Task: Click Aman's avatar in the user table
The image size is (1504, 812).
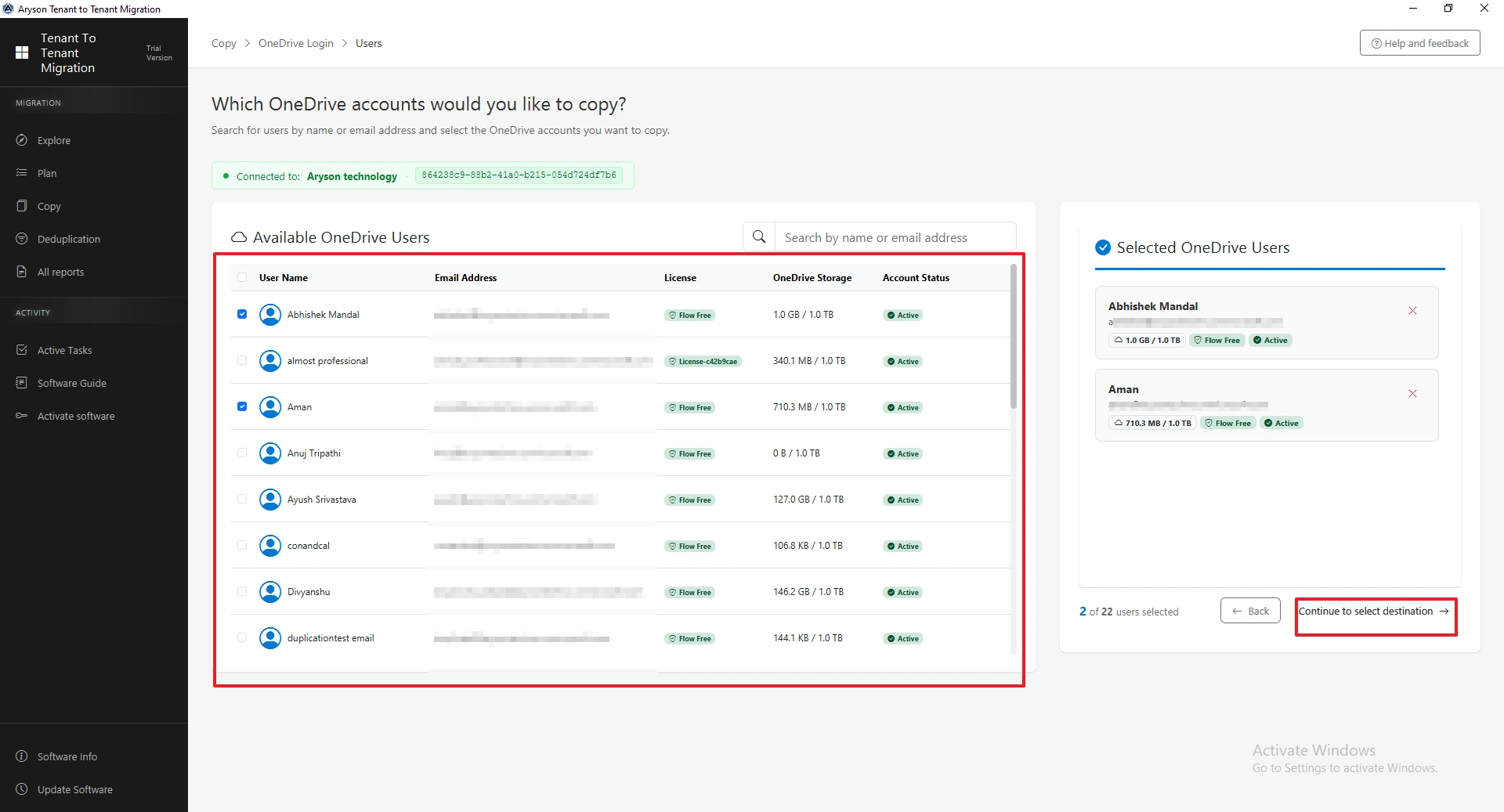Action: click(270, 407)
